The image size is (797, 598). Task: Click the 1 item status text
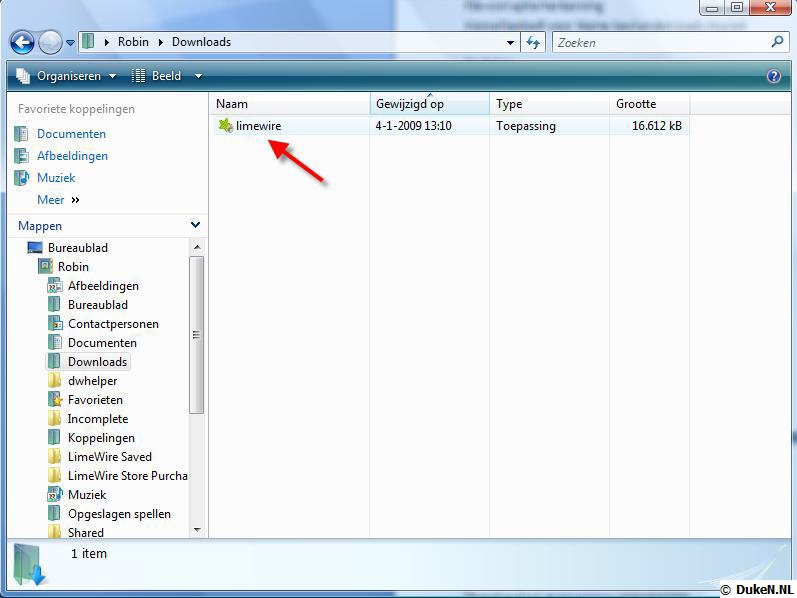click(89, 553)
